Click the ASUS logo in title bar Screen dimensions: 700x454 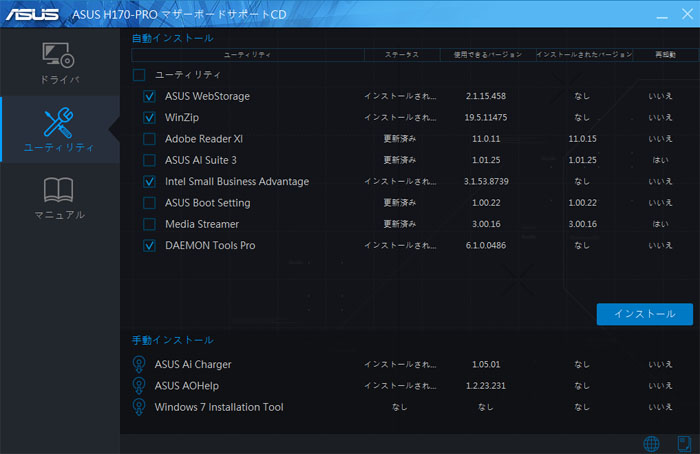[x=32, y=14]
